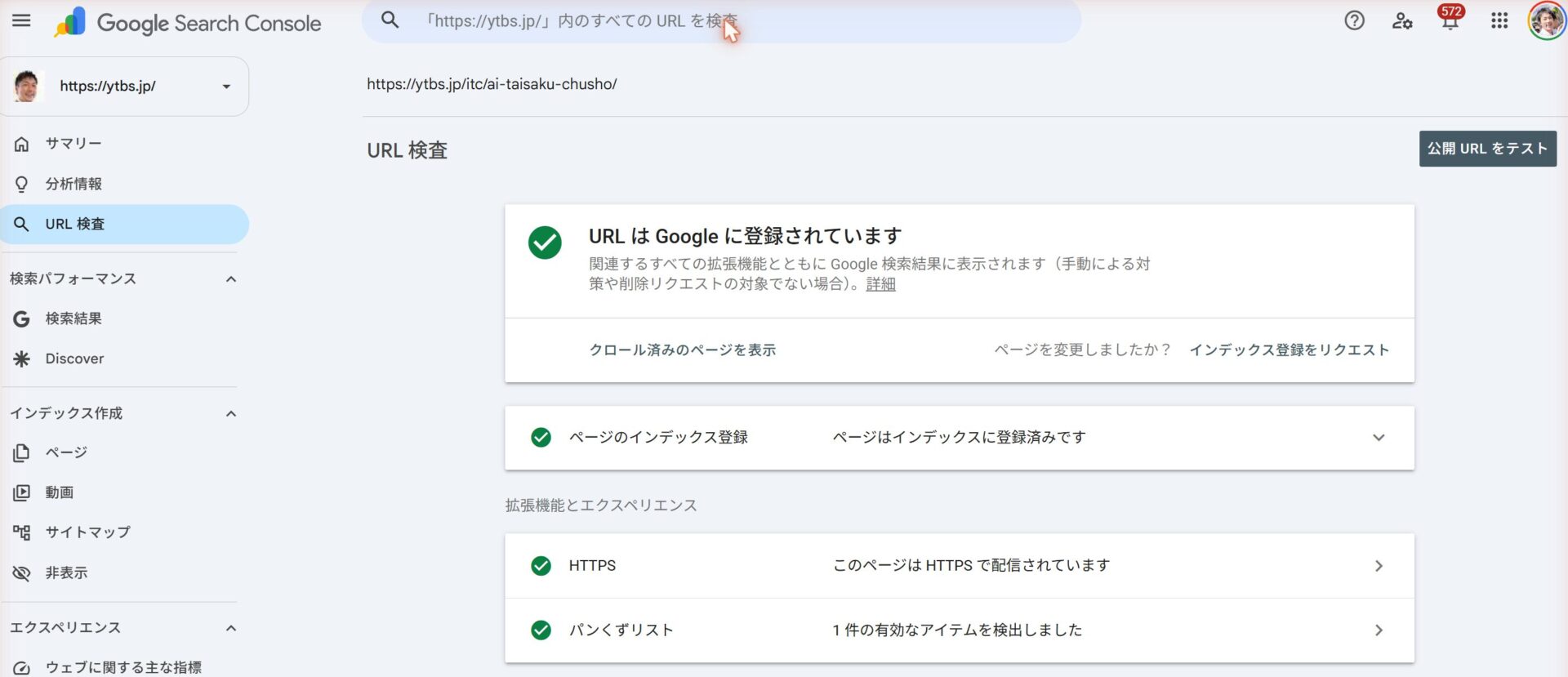This screenshot has height=677, width=1568.
Task: Click クロール済みのページを表示
Action: click(683, 350)
